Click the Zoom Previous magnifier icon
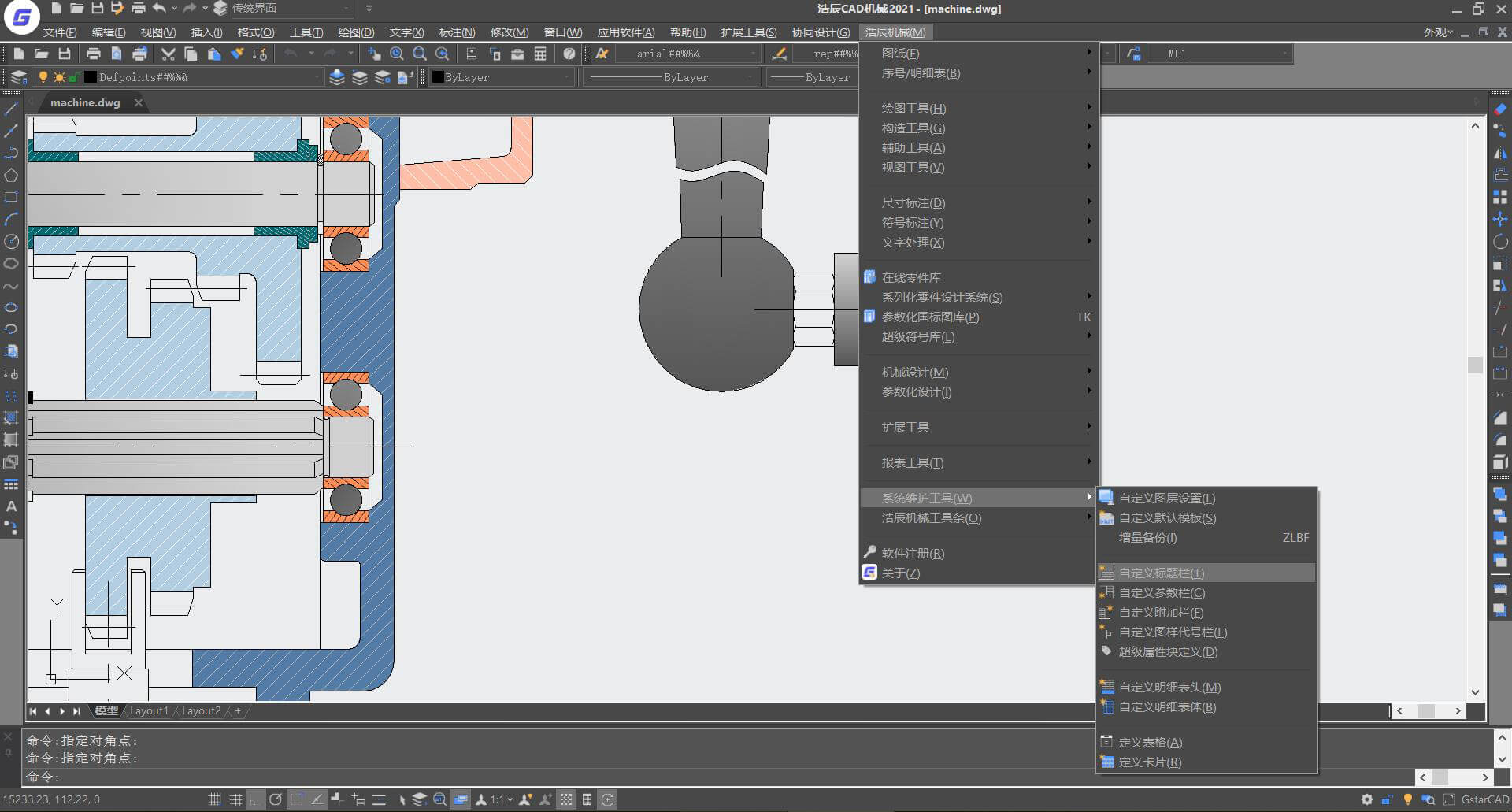The image size is (1512, 812). (x=443, y=54)
